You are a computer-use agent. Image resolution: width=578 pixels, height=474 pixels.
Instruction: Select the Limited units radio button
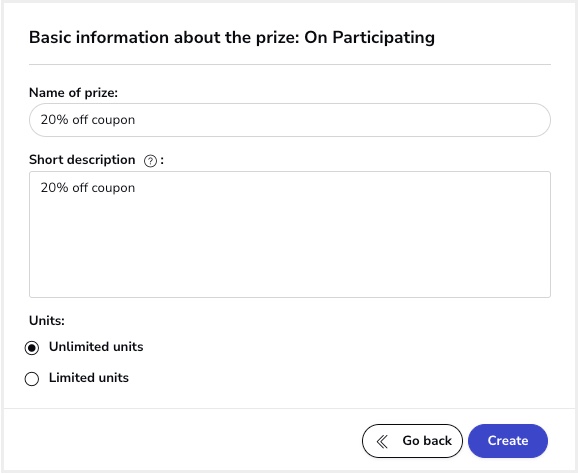coord(32,379)
